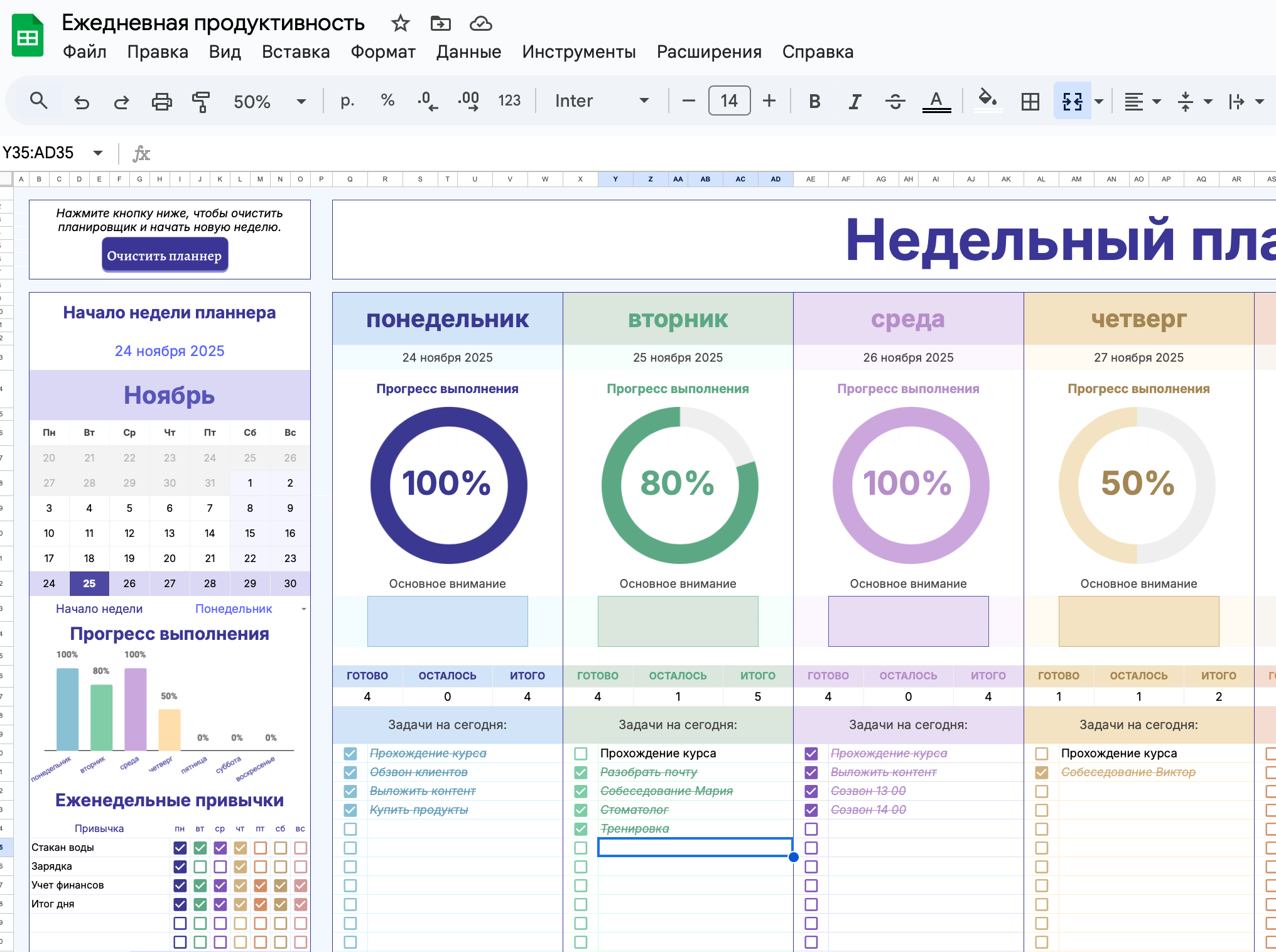Uncheck Monday's Обзвон клиентов task checkbox
This screenshot has height=952, width=1276.
click(350, 772)
